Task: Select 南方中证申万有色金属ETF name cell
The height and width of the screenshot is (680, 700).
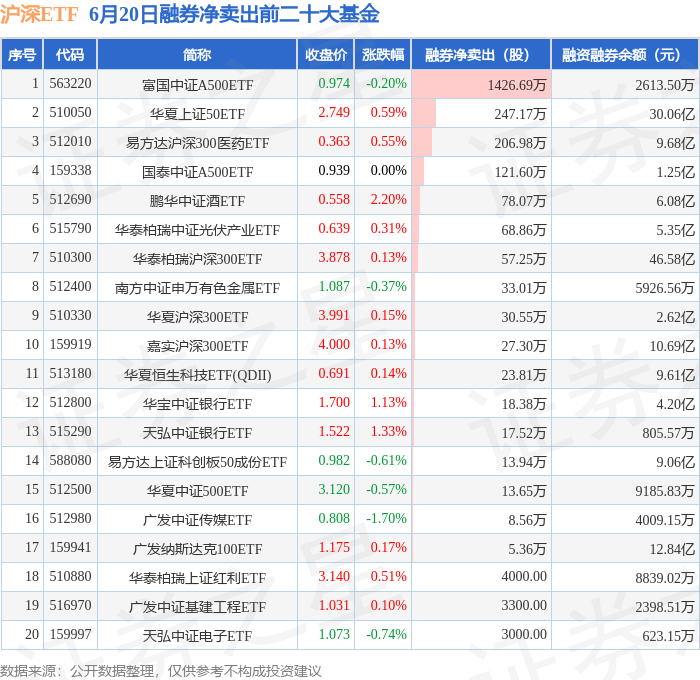Action: pos(197,288)
